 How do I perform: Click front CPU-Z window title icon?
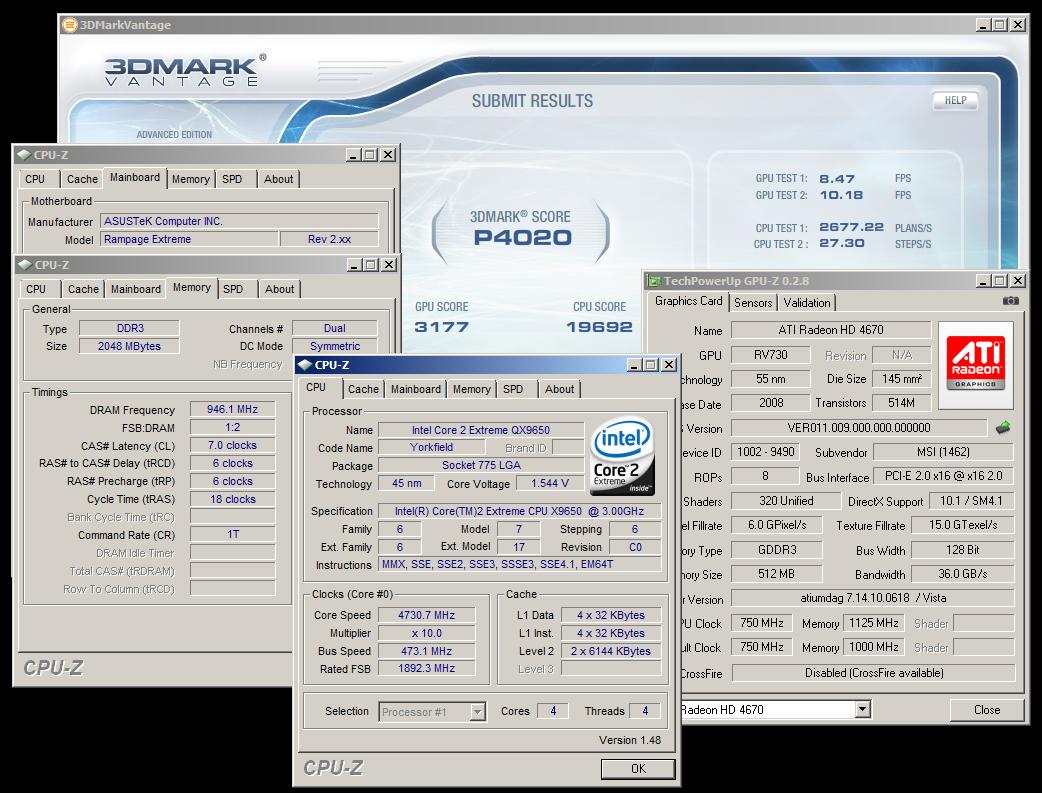(x=305, y=365)
